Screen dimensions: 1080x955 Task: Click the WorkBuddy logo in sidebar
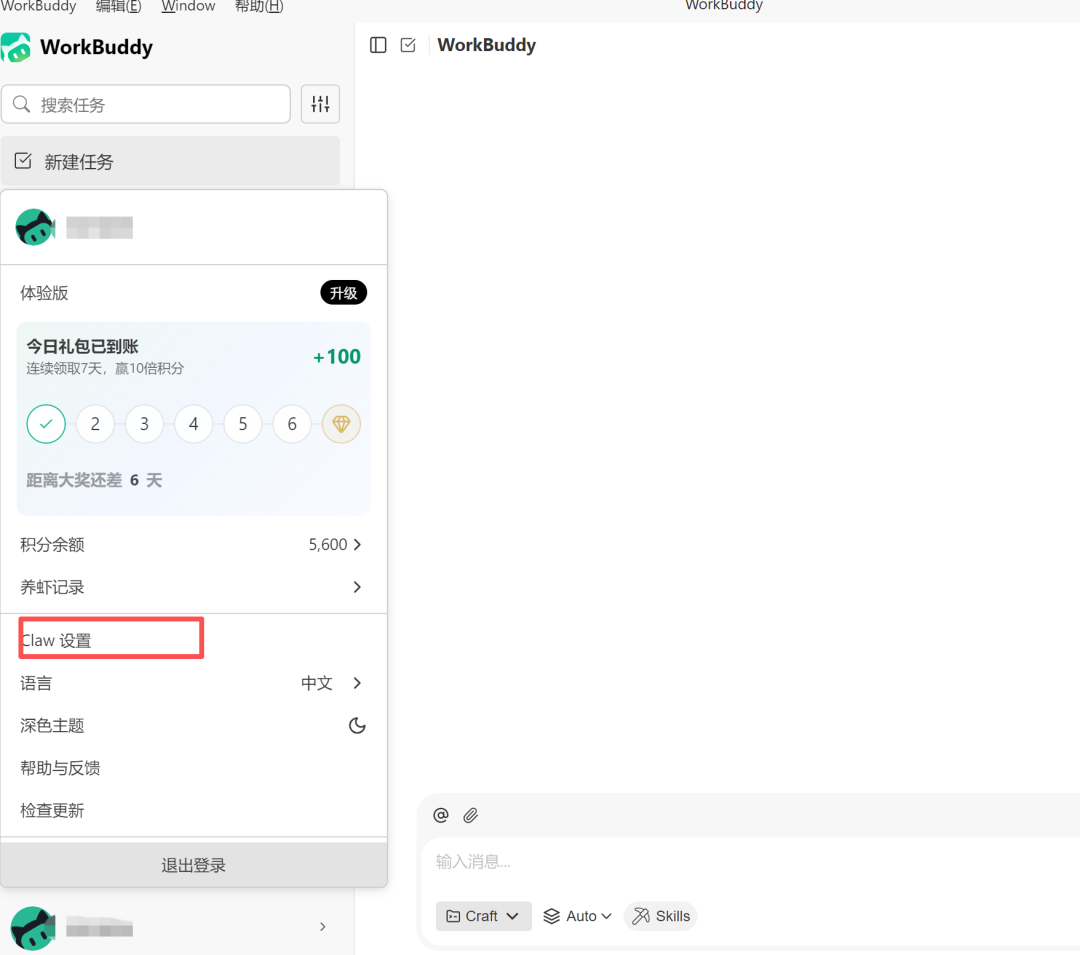coord(16,47)
